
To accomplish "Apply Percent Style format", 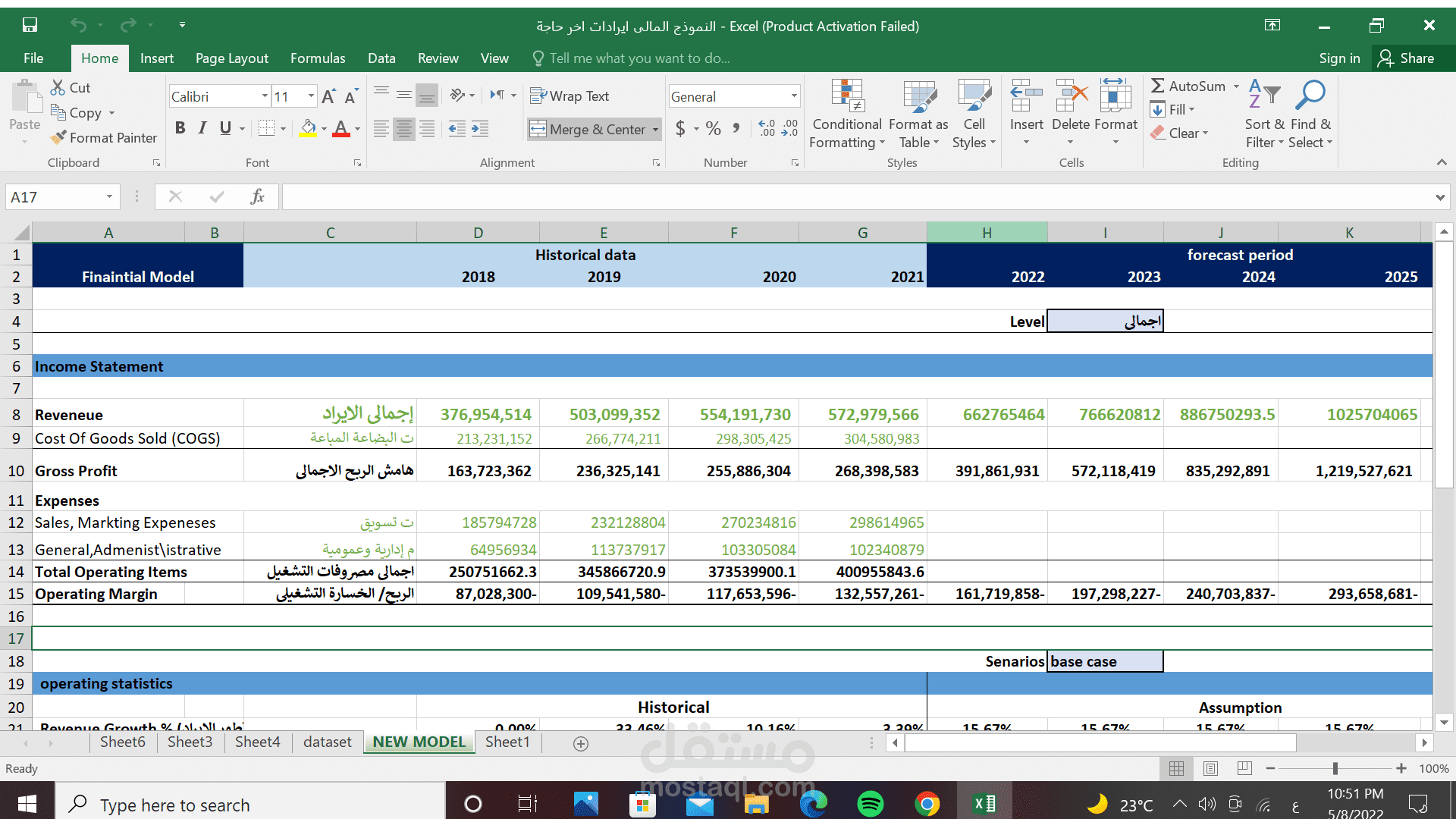I will pos(714,128).
